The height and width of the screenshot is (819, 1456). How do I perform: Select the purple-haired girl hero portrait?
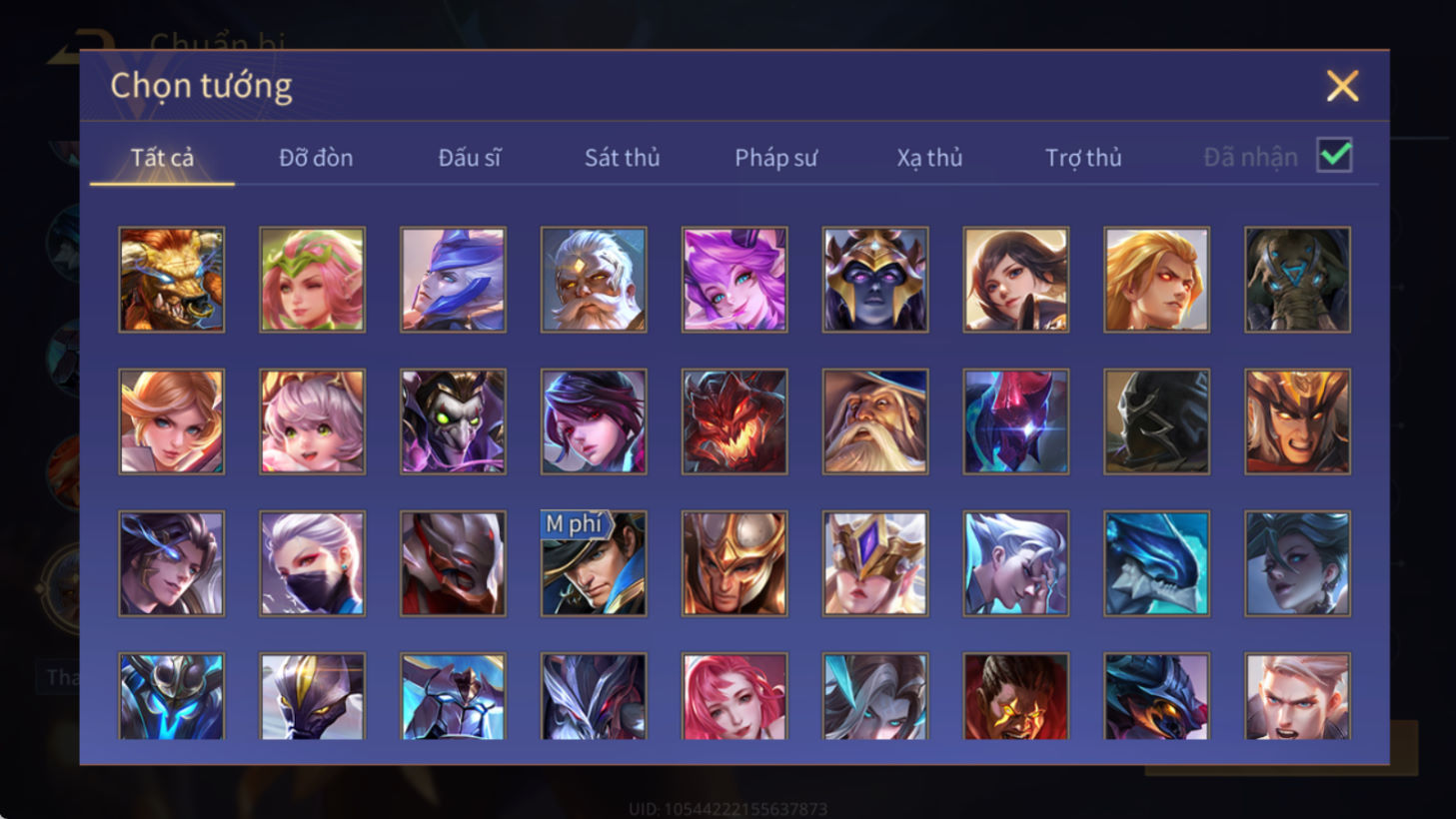[x=734, y=280]
